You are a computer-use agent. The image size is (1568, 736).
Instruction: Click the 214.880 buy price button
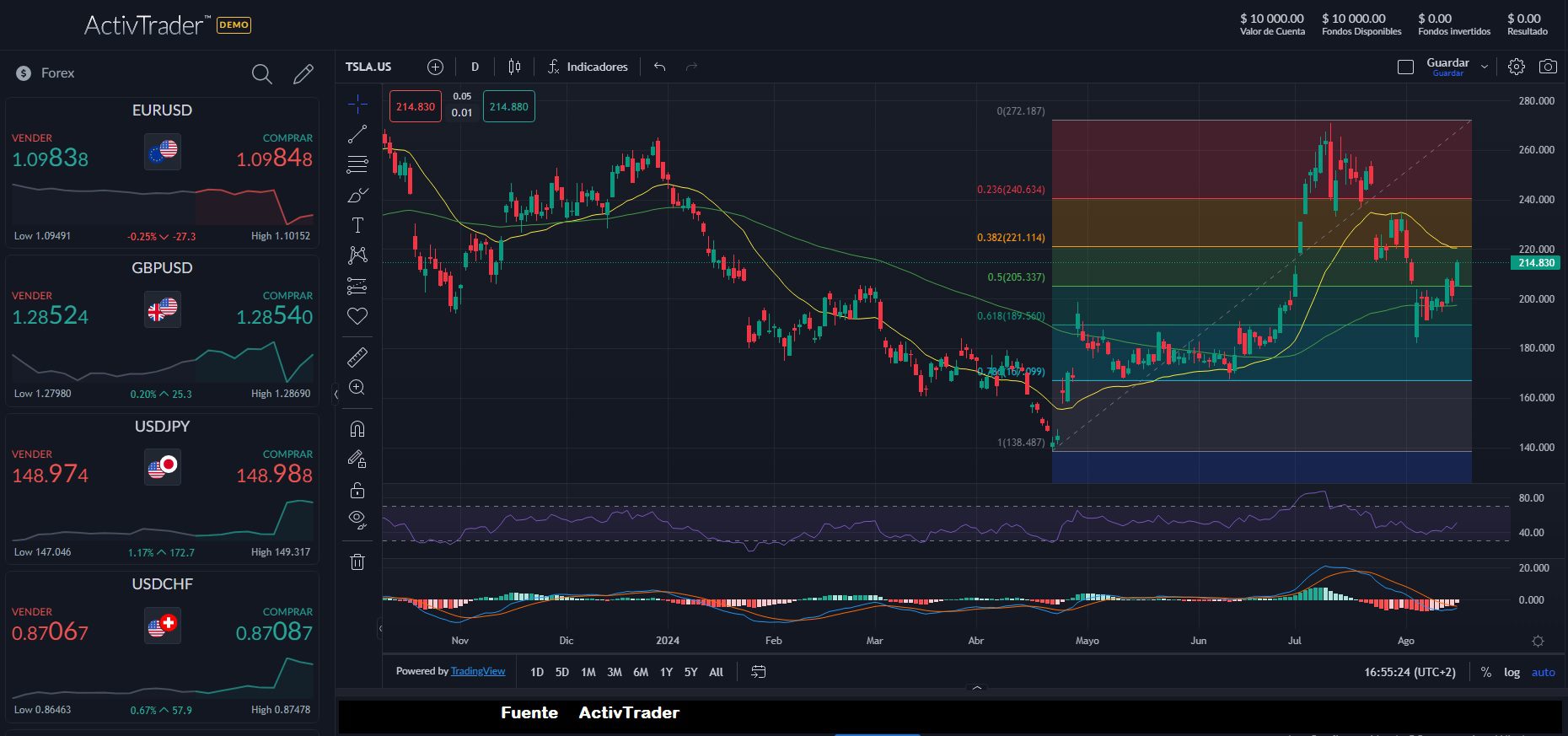point(508,107)
